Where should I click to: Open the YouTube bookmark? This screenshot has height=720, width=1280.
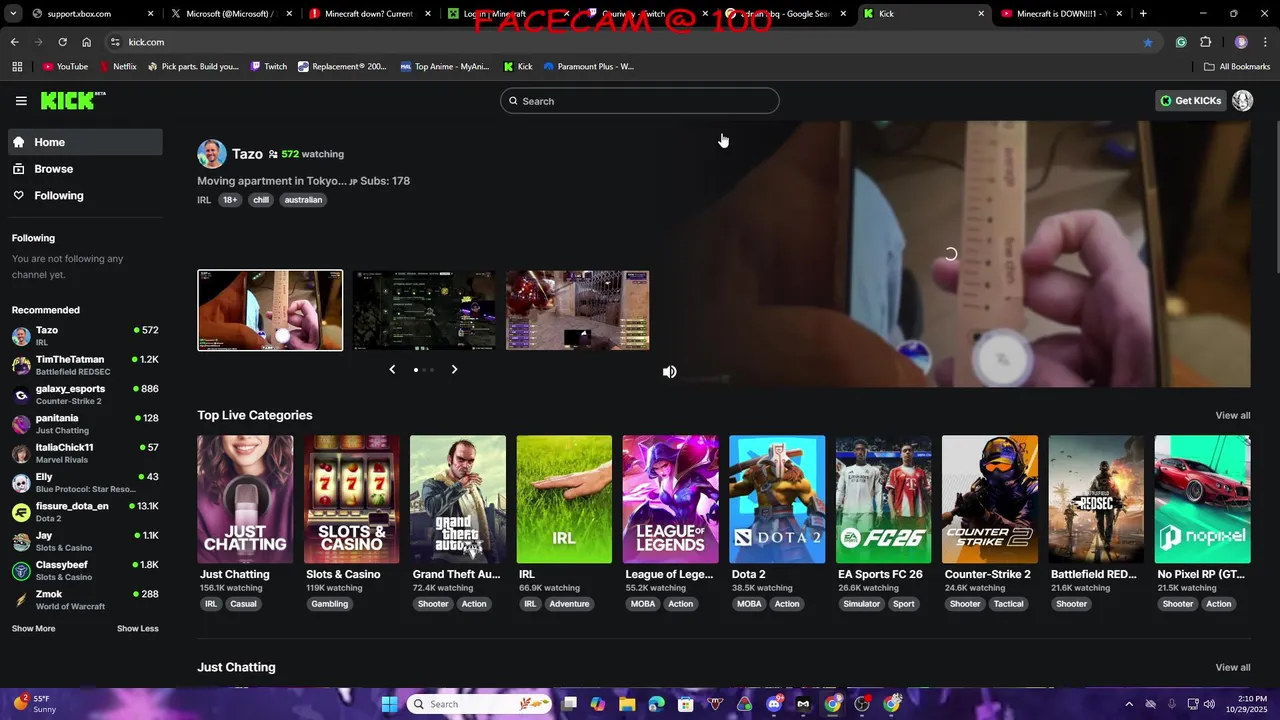click(x=65, y=67)
